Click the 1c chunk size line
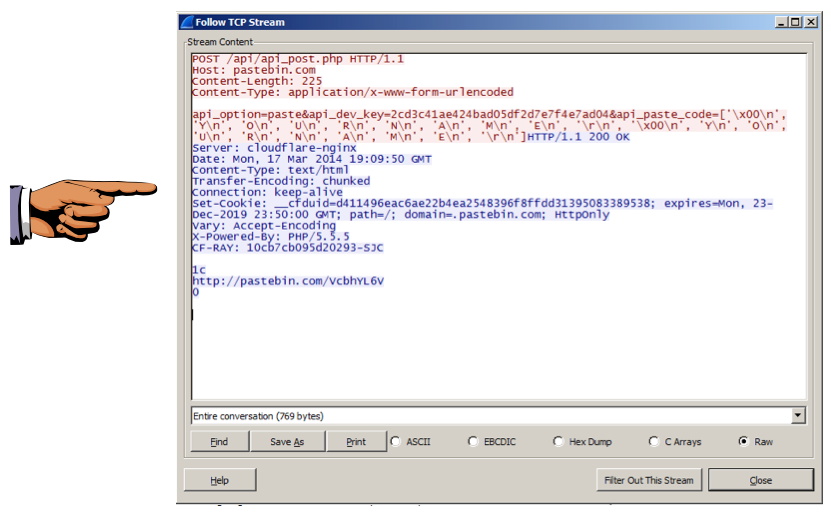 click(199, 270)
